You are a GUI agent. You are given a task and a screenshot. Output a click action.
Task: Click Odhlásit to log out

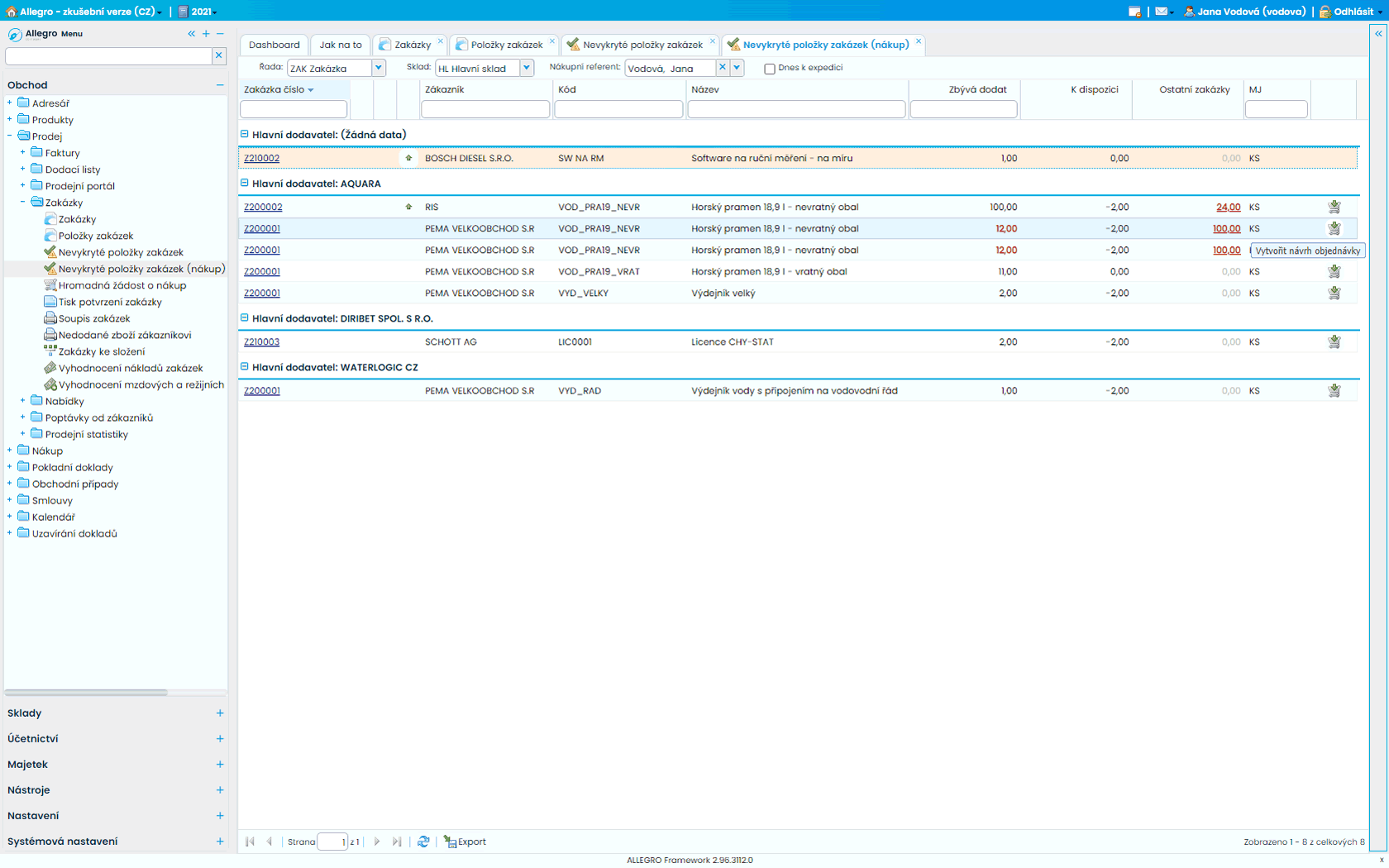[1353, 12]
